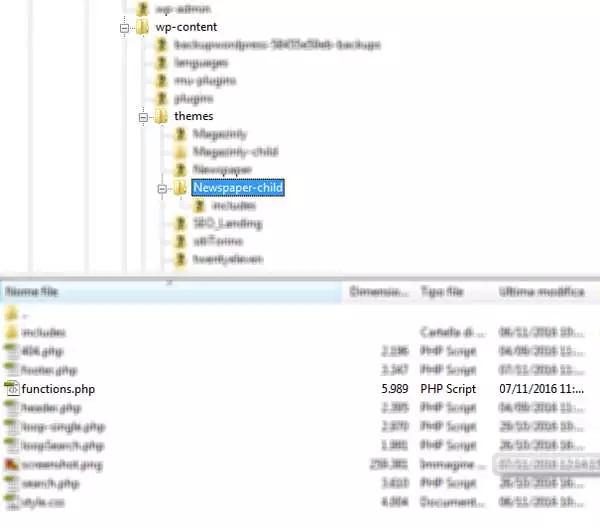The width and height of the screenshot is (600, 528).
Task: Click the functions.php file icon
Action: tap(12, 389)
